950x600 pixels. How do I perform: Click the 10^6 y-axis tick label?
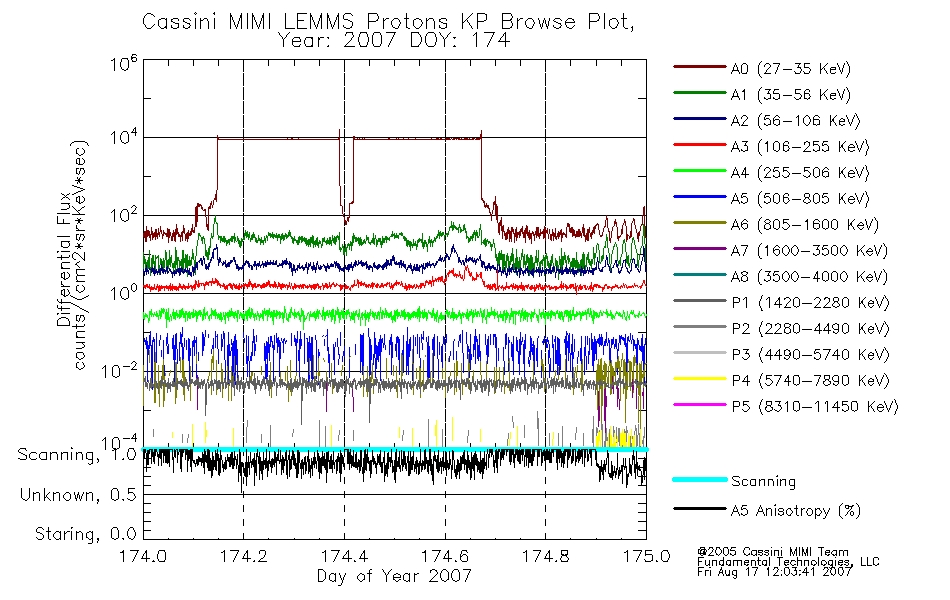[124, 63]
